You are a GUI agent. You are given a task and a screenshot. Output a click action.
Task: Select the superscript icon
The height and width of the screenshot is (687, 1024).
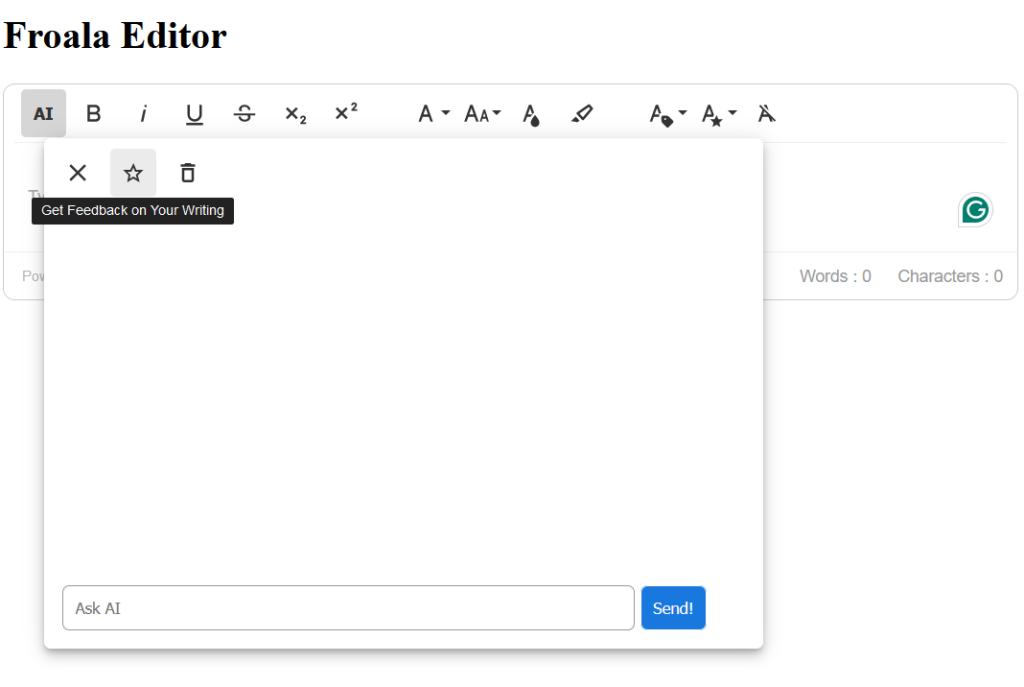pos(346,114)
